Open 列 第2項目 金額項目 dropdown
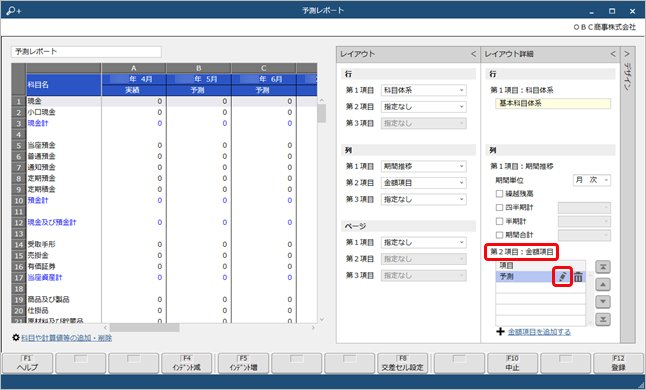The image size is (646, 390). pos(424,183)
